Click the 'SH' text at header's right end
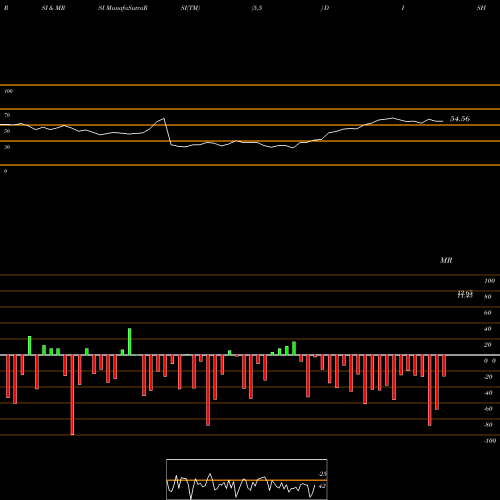The image size is (500, 500). [x=481, y=8]
